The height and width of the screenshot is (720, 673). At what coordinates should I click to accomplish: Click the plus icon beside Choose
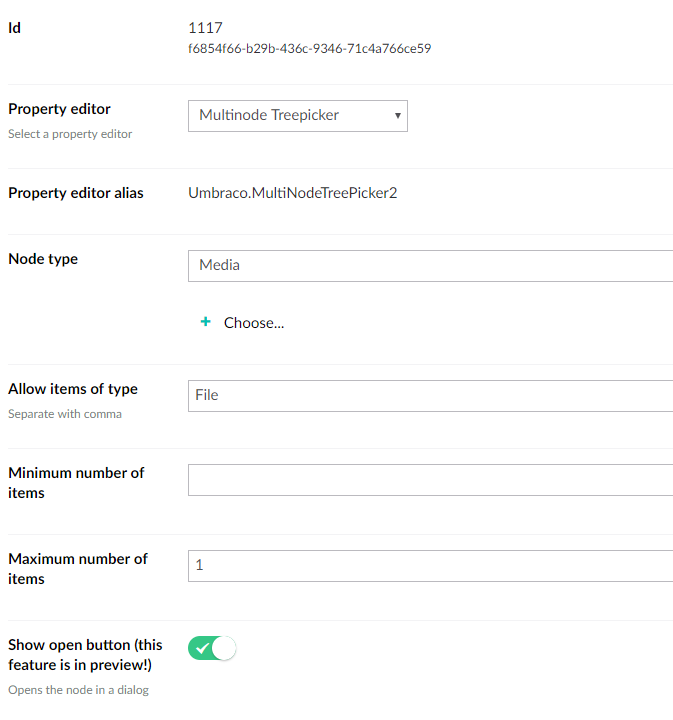[206, 322]
